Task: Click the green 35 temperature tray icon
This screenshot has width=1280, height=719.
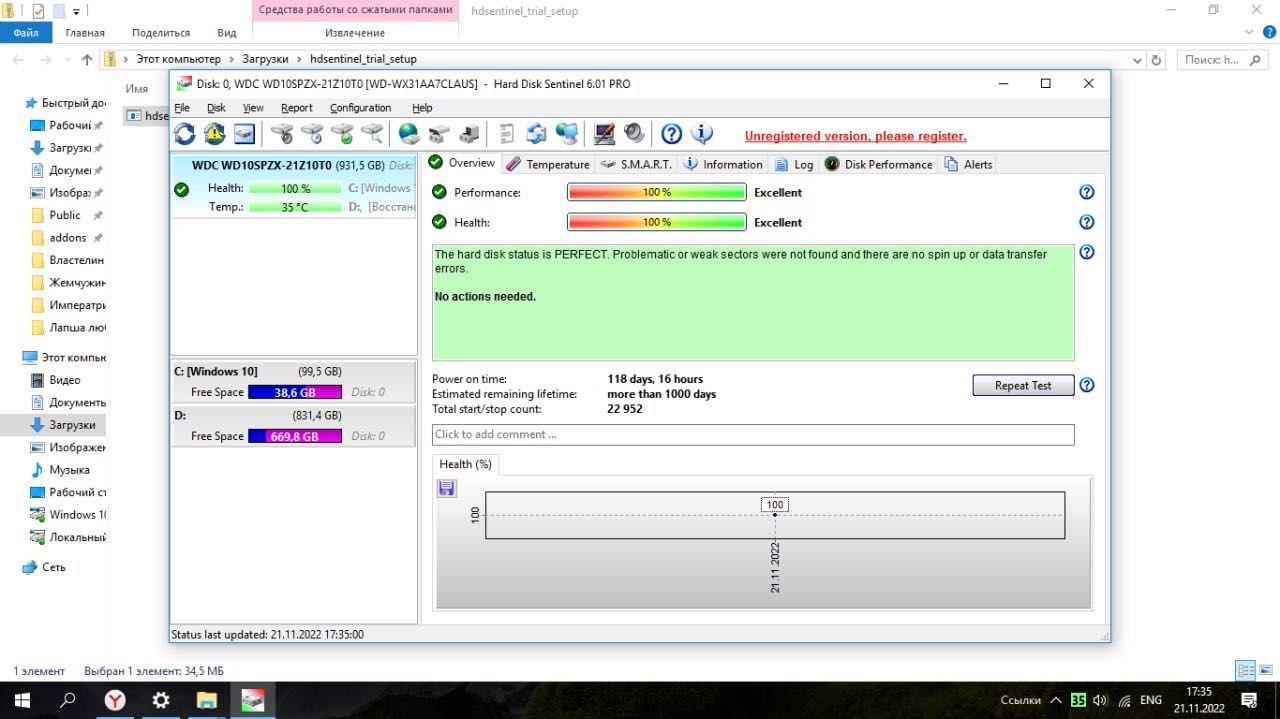Action: click(1079, 700)
